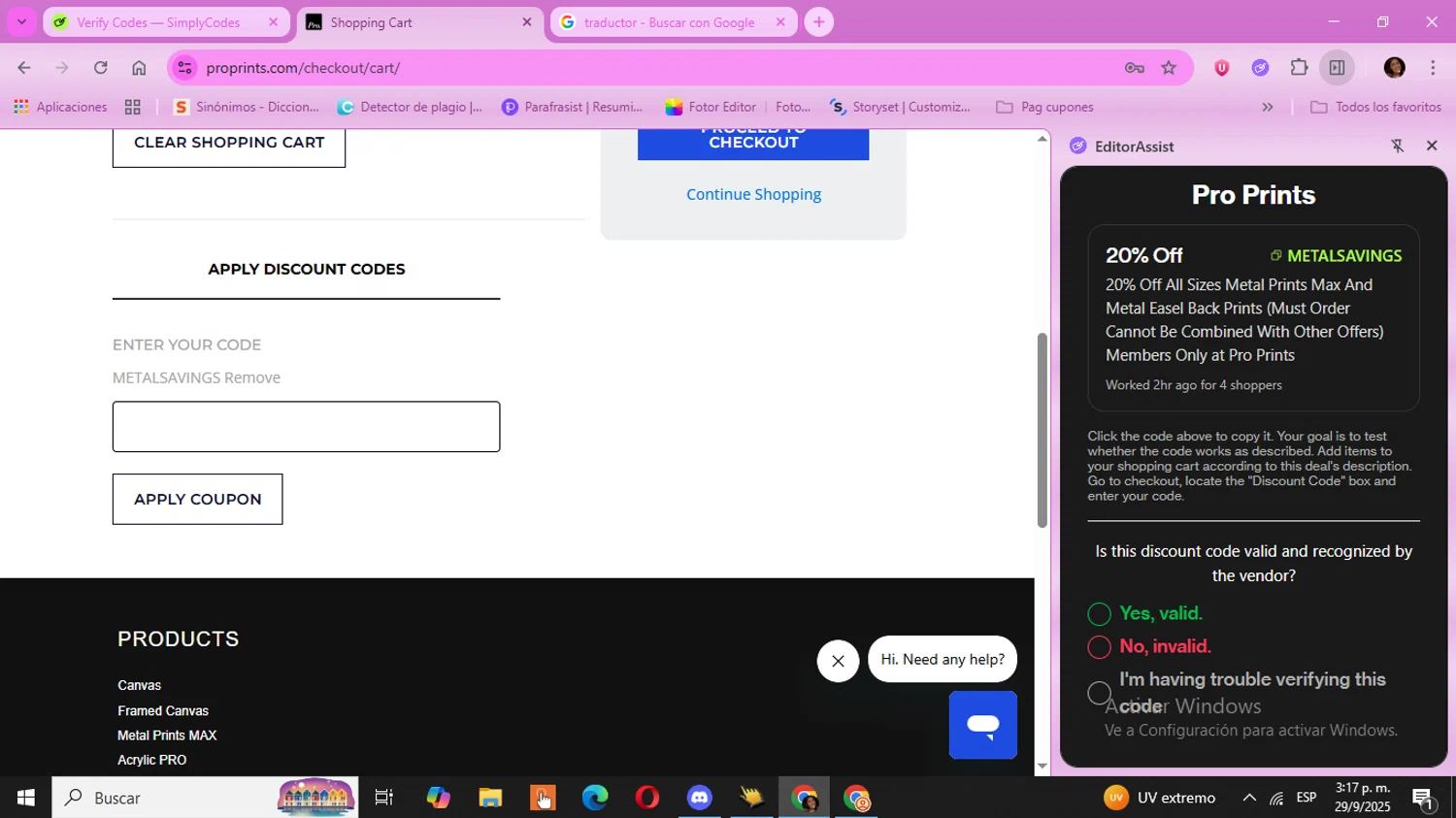Copy the METALSAVINGS code

(x=1336, y=255)
